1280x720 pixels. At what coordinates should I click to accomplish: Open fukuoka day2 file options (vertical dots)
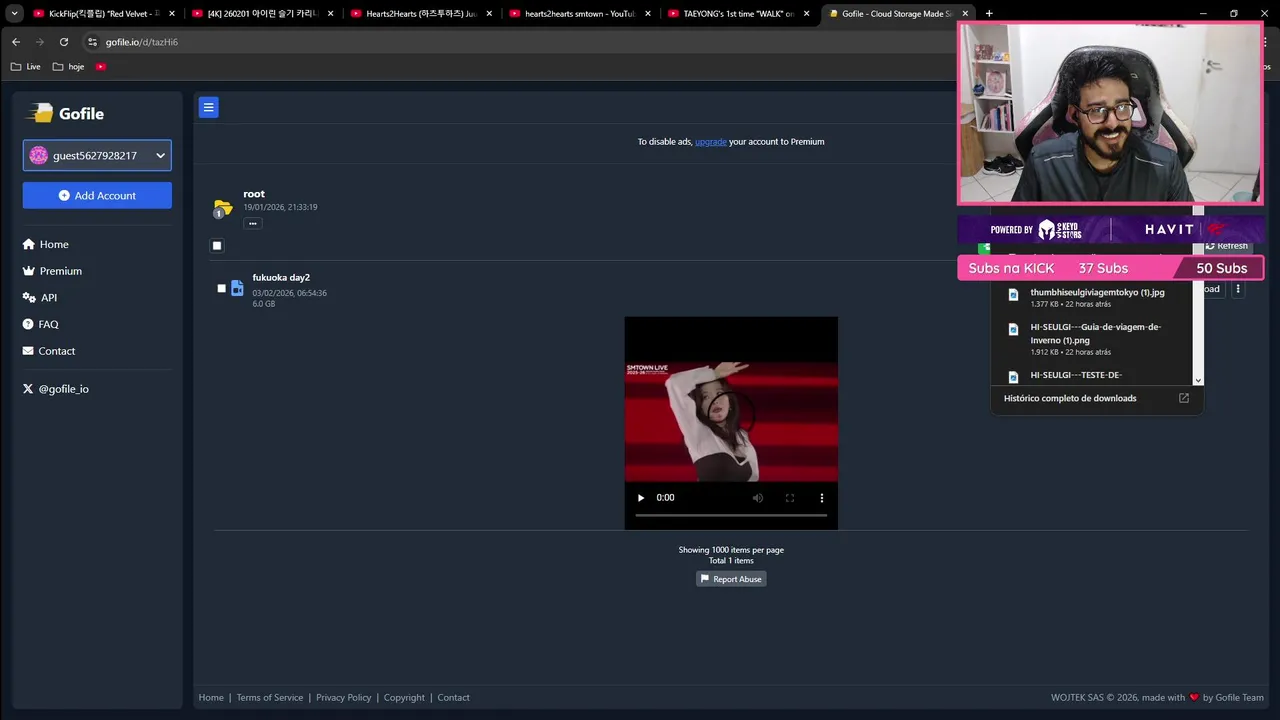(1238, 289)
